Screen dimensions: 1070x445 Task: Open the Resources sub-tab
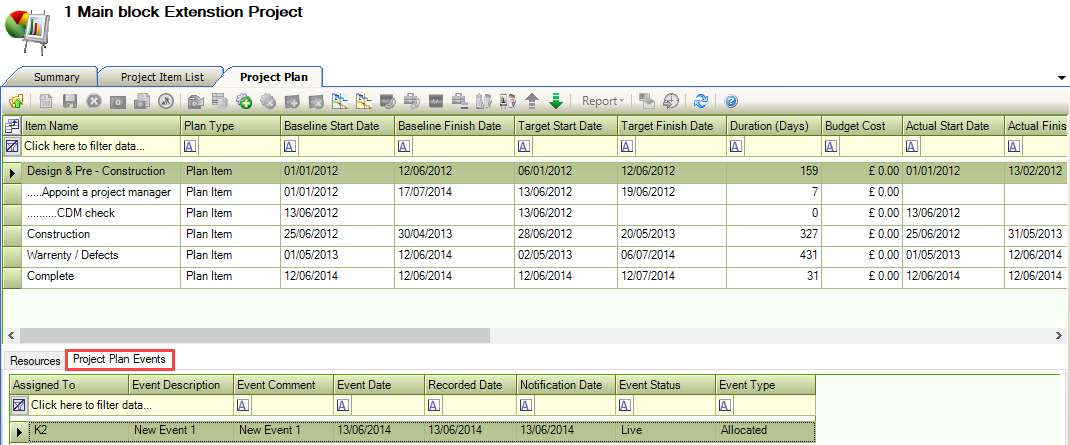[x=35, y=360]
